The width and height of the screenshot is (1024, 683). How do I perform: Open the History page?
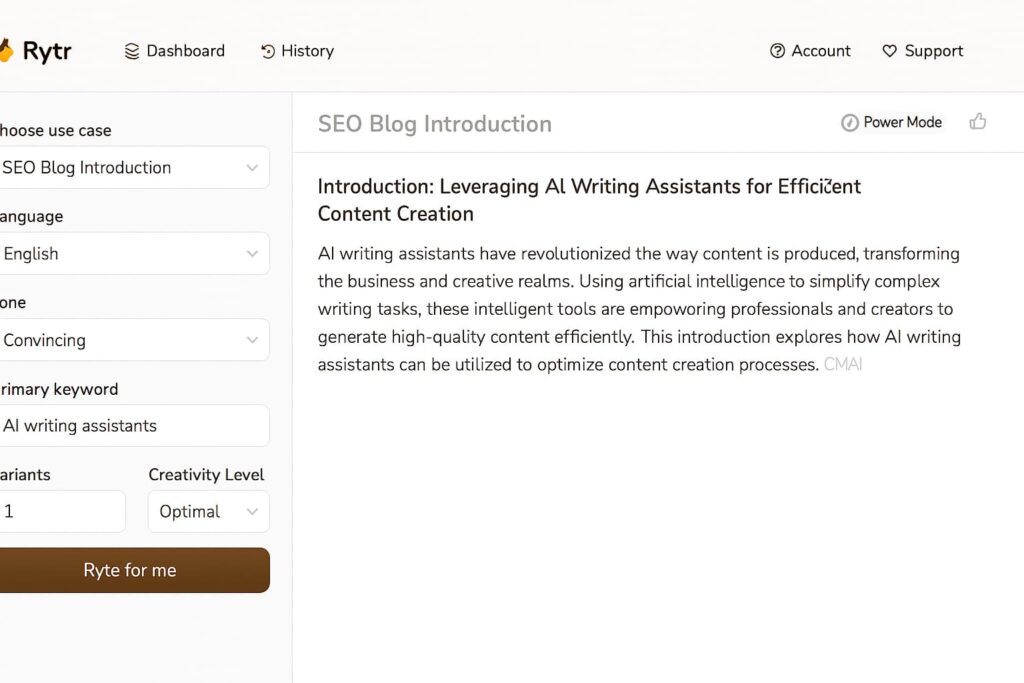click(297, 51)
